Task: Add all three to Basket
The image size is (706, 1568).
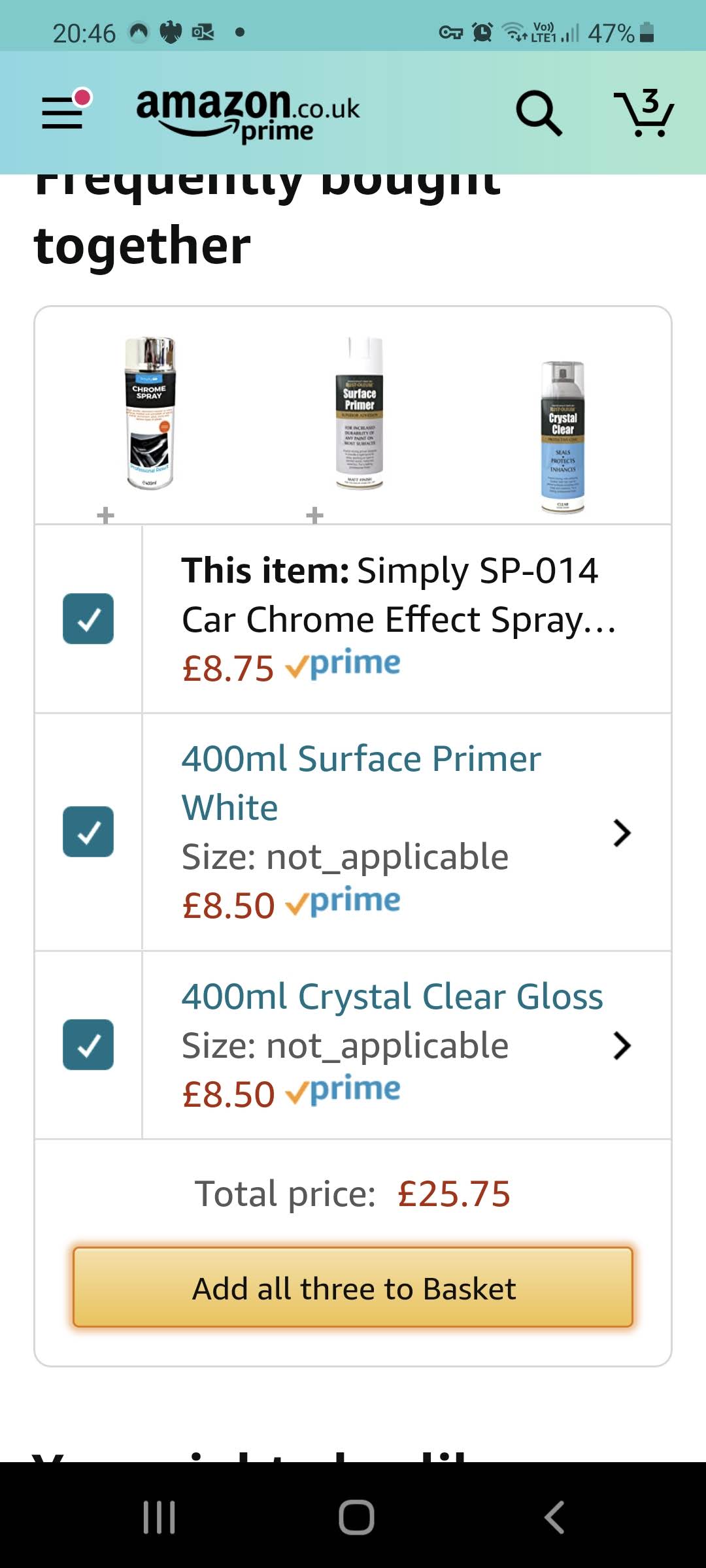Action: coord(353,1288)
